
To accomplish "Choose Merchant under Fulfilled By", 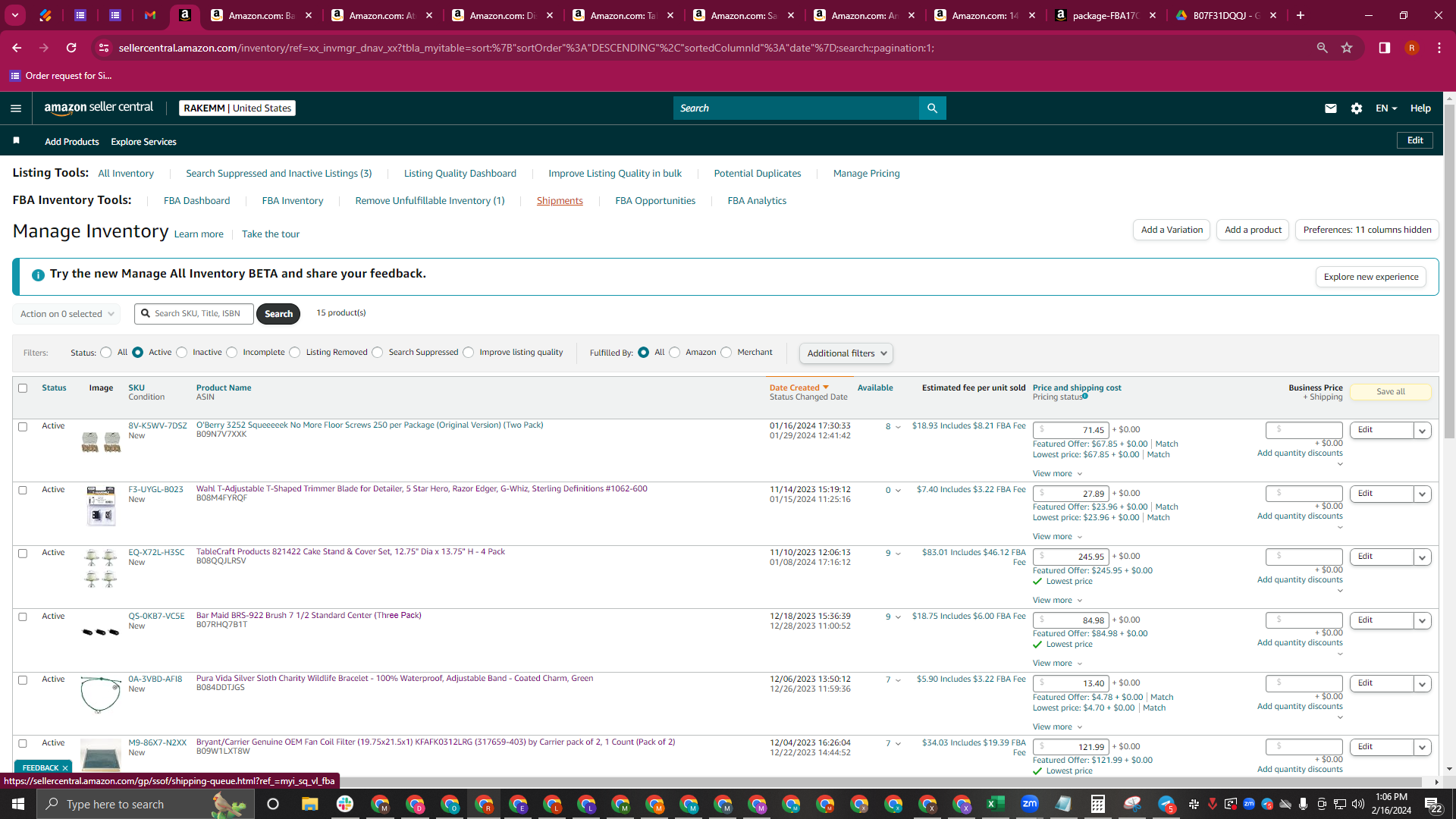I will click(726, 353).
